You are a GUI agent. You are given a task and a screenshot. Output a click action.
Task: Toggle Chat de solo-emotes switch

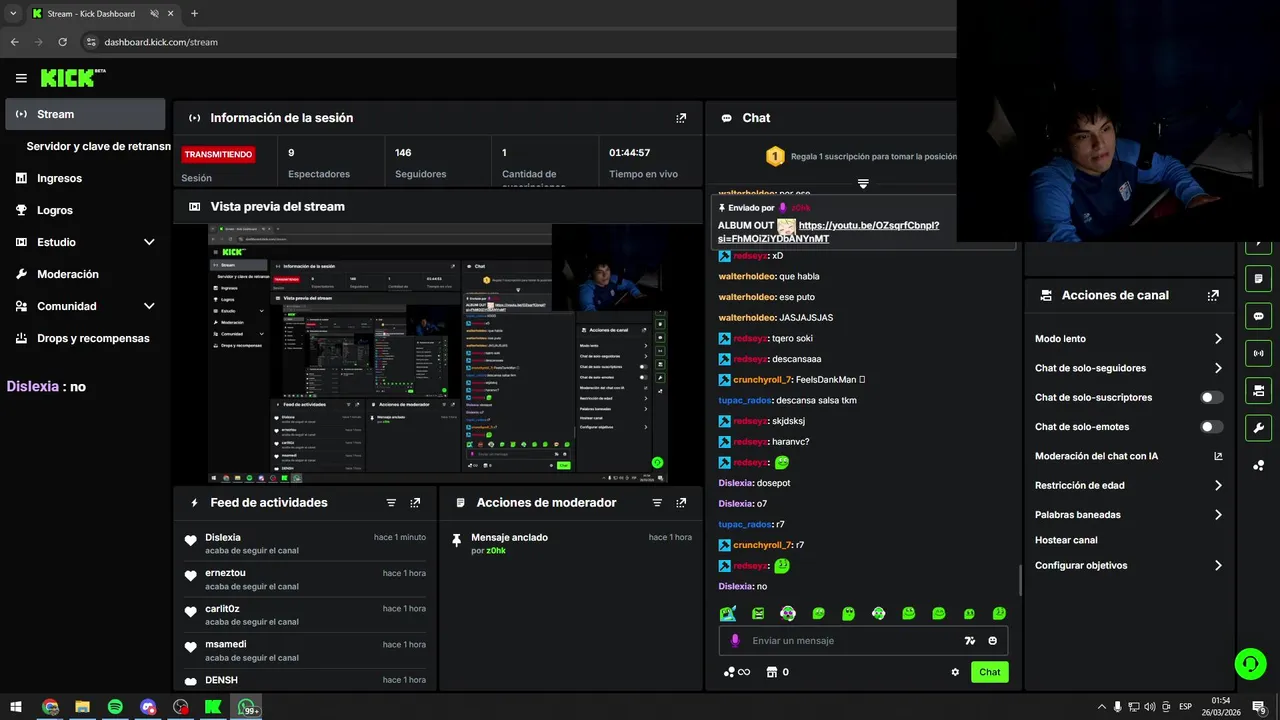coord(1211,427)
